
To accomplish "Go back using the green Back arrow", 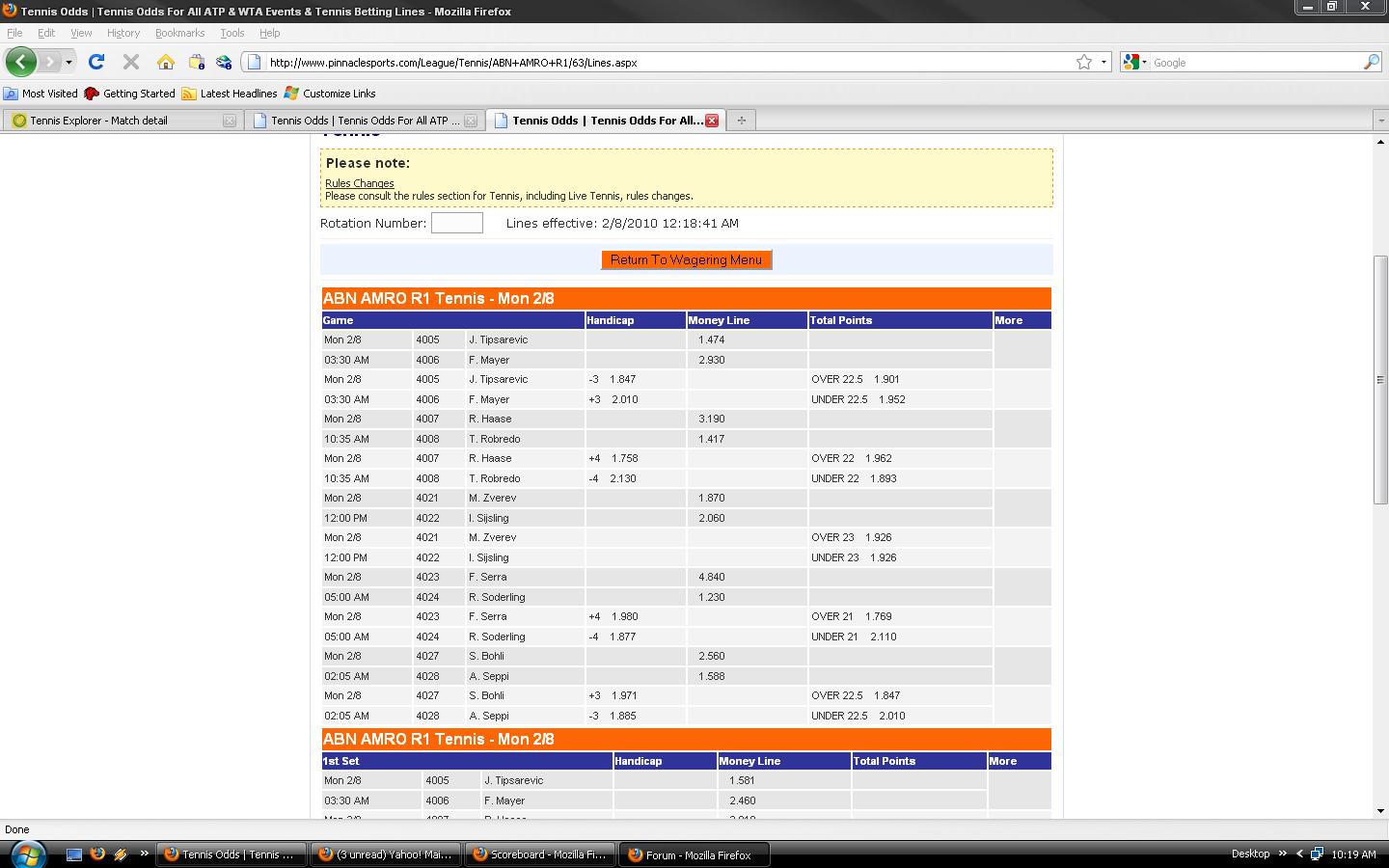I will pos(21,62).
